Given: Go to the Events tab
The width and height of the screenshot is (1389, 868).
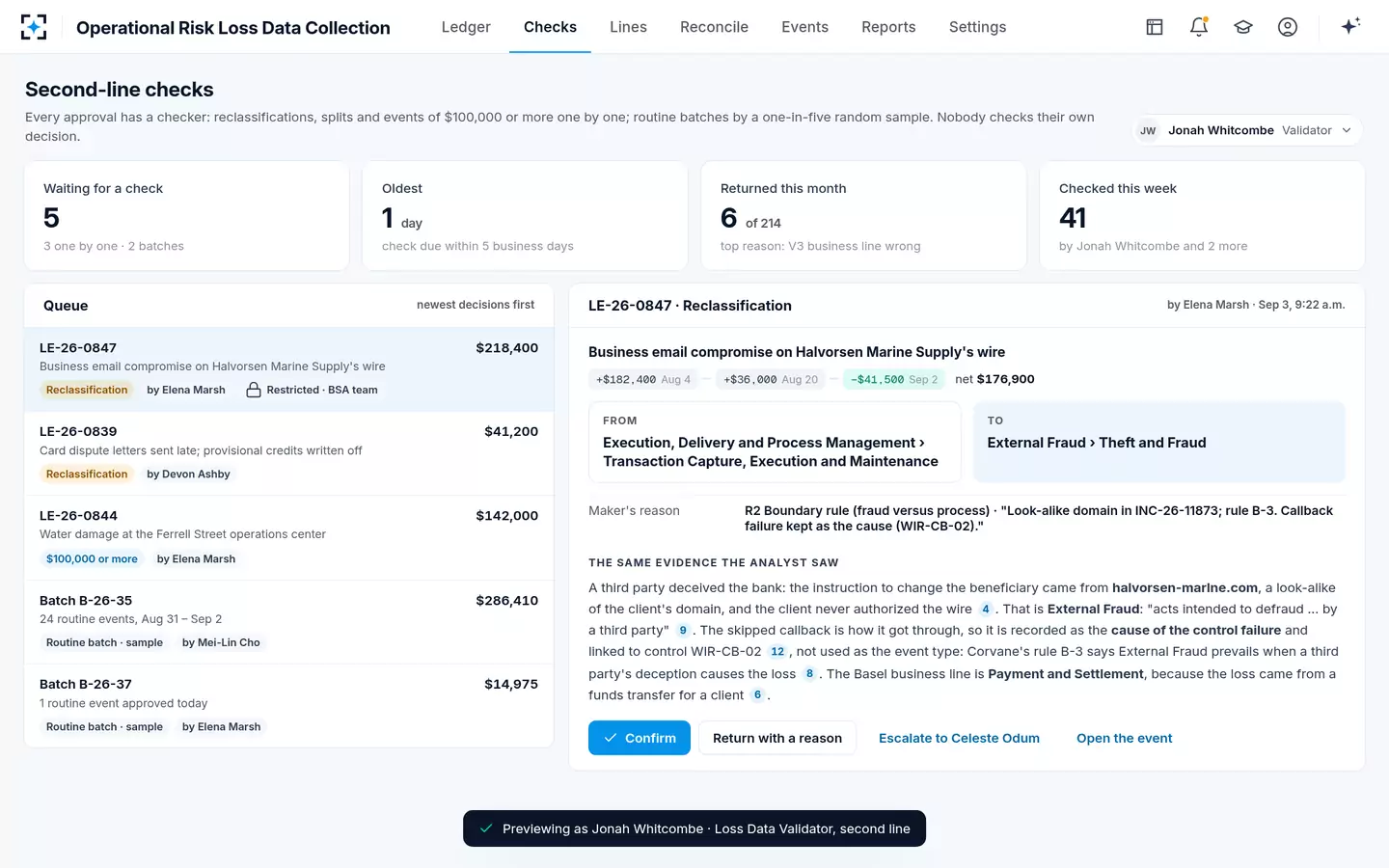Looking at the screenshot, I should click(804, 27).
